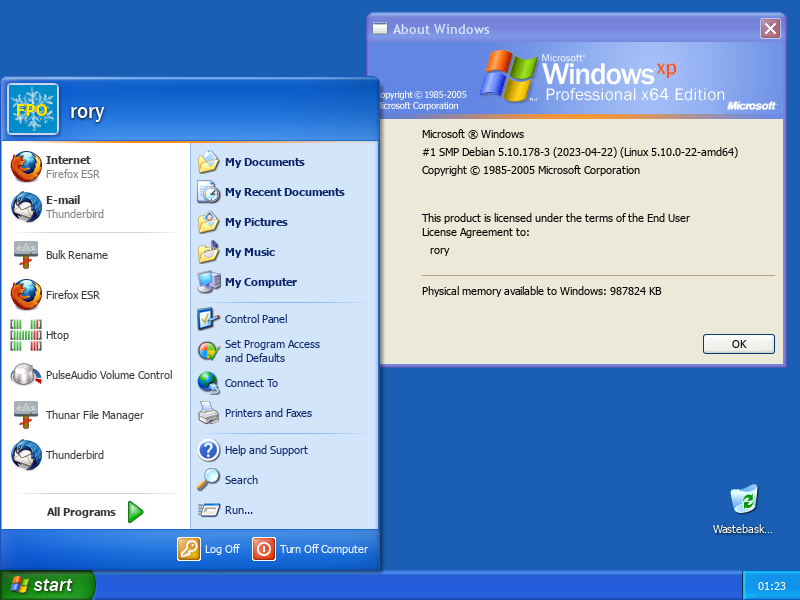Screen dimensions: 800x600
Task: Click the Run... icon
Action: pyautogui.click(x=209, y=510)
